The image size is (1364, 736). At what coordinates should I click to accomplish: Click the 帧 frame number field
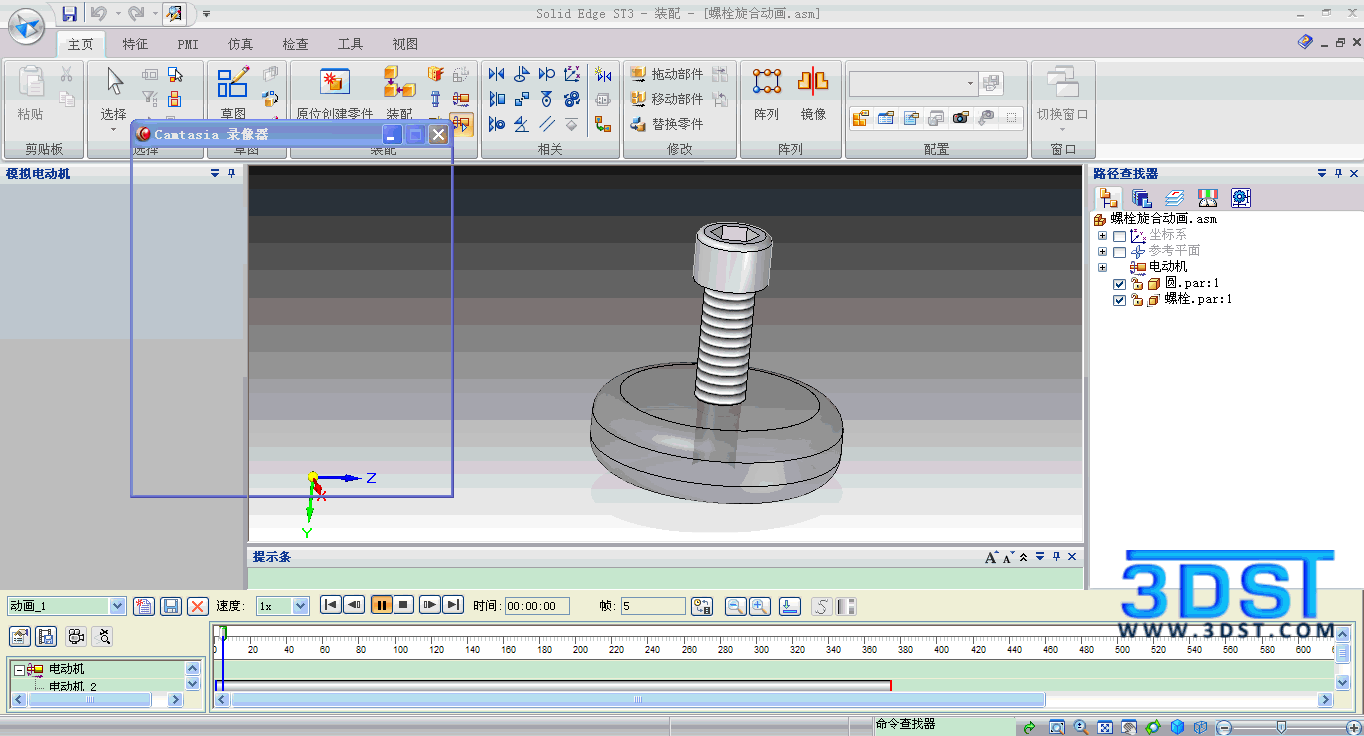tap(653, 606)
